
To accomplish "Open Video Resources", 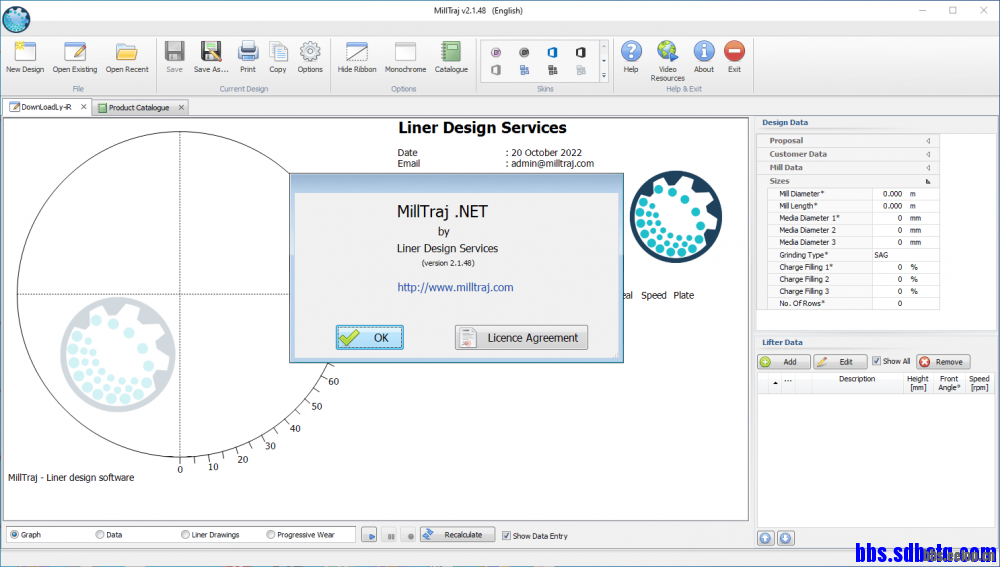I will pos(667,61).
